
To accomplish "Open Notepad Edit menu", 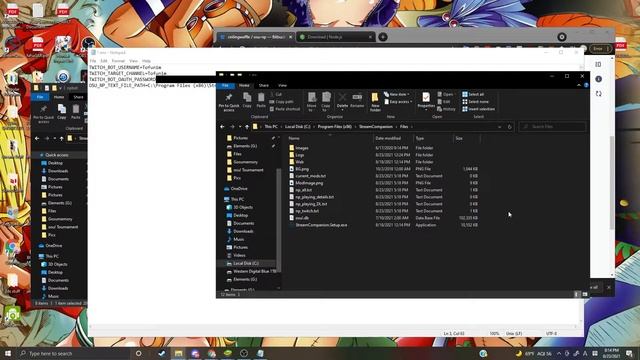I will (104, 61).
